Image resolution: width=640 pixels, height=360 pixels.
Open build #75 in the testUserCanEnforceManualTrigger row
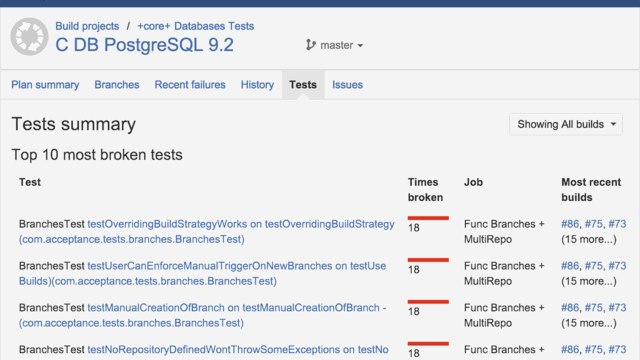[593, 266]
